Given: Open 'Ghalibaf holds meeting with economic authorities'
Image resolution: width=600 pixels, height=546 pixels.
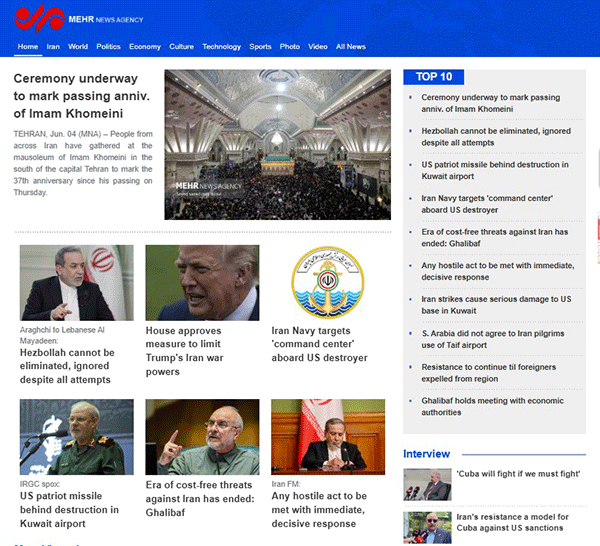Looking at the screenshot, I should click(x=492, y=407).
